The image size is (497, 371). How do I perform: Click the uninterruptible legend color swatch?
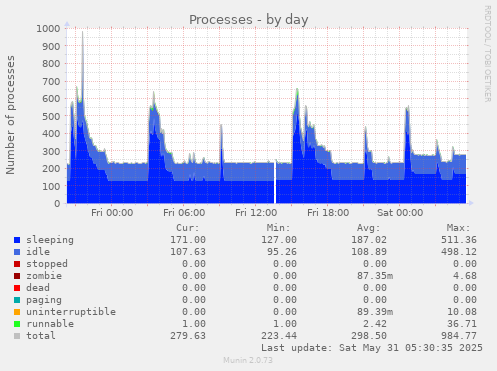pyautogui.click(x=17, y=312)
